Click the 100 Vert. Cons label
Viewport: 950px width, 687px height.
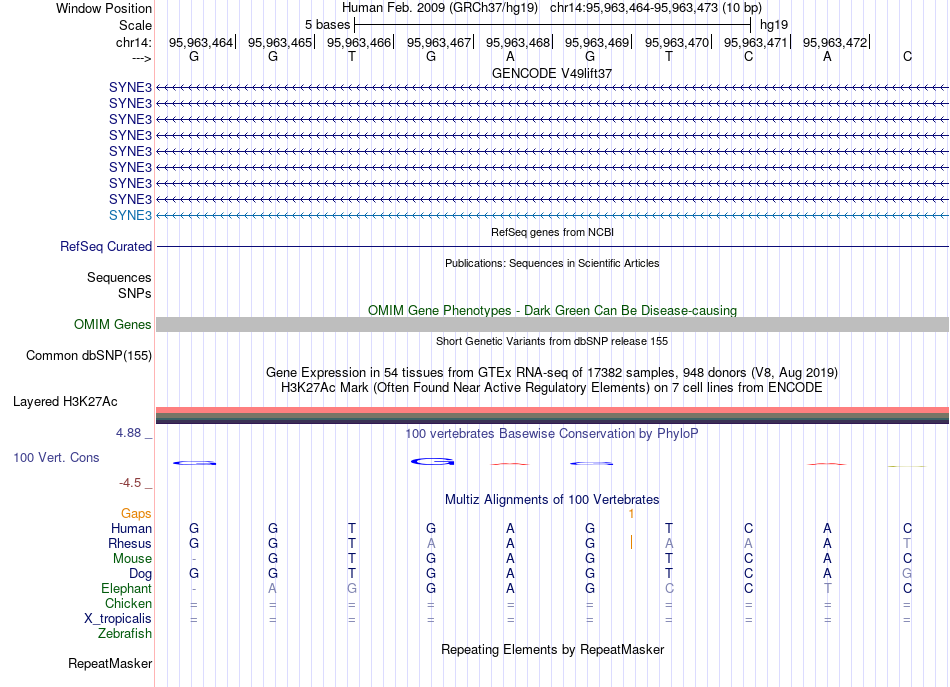click(56, 458)
